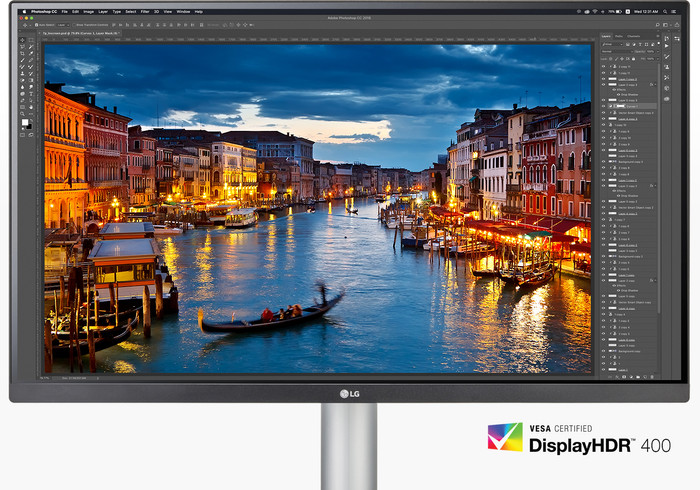Viewport: 700px width, 490px height.
Task: Hide the 1 copy 10 group
Action: 604,125
